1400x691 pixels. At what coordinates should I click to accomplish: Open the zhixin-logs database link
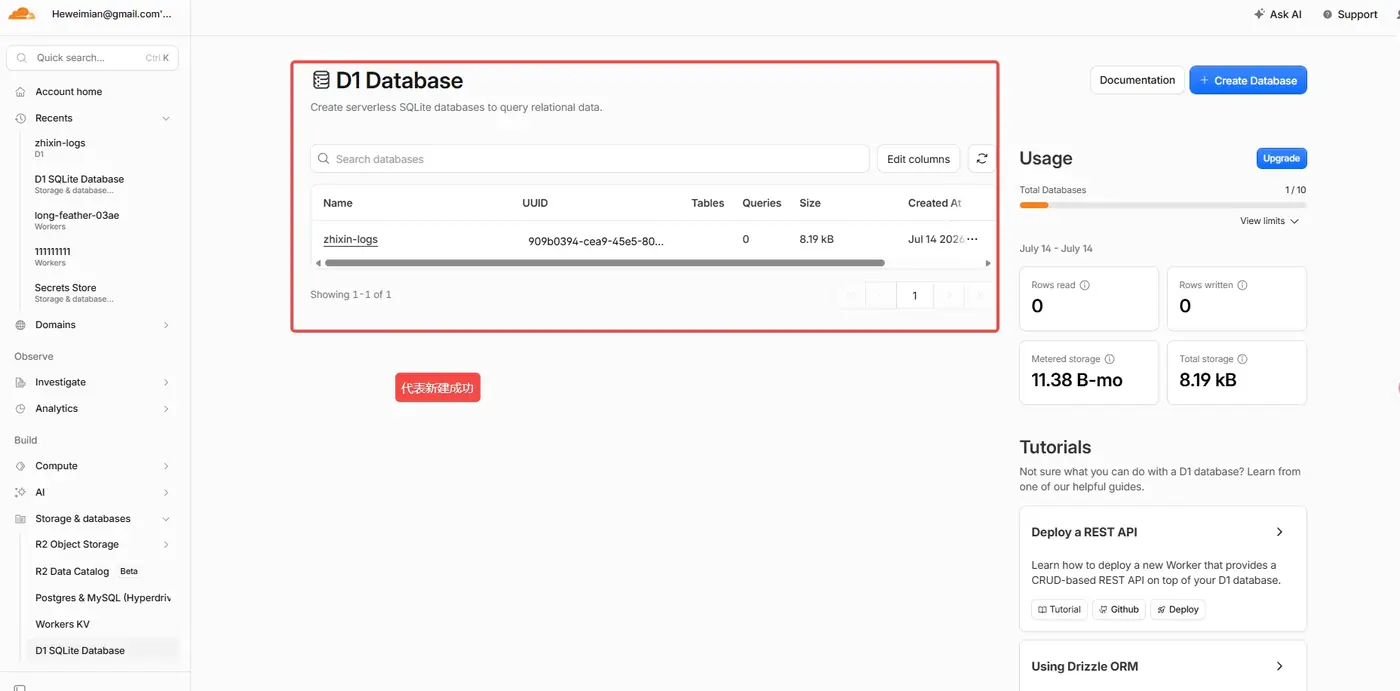pos(350,240)
